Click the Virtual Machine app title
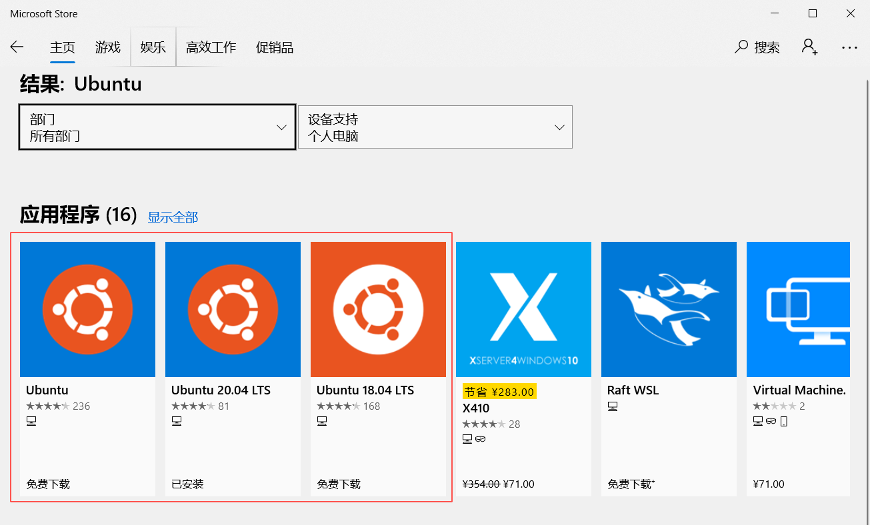 point(800,390)
